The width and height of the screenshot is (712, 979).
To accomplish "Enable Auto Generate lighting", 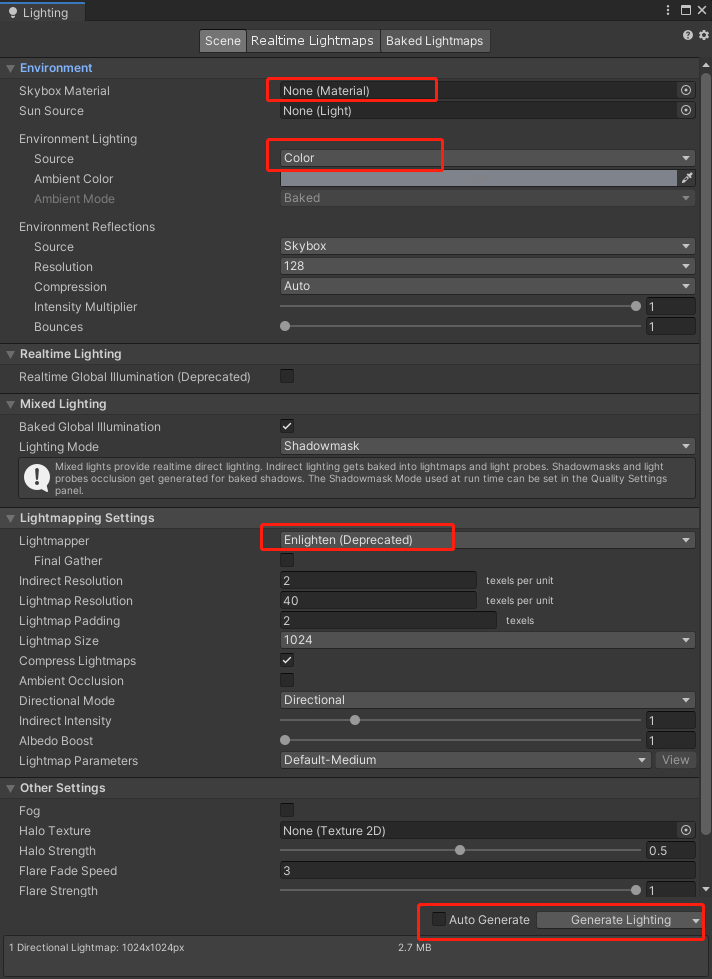I will click(438, 919).
